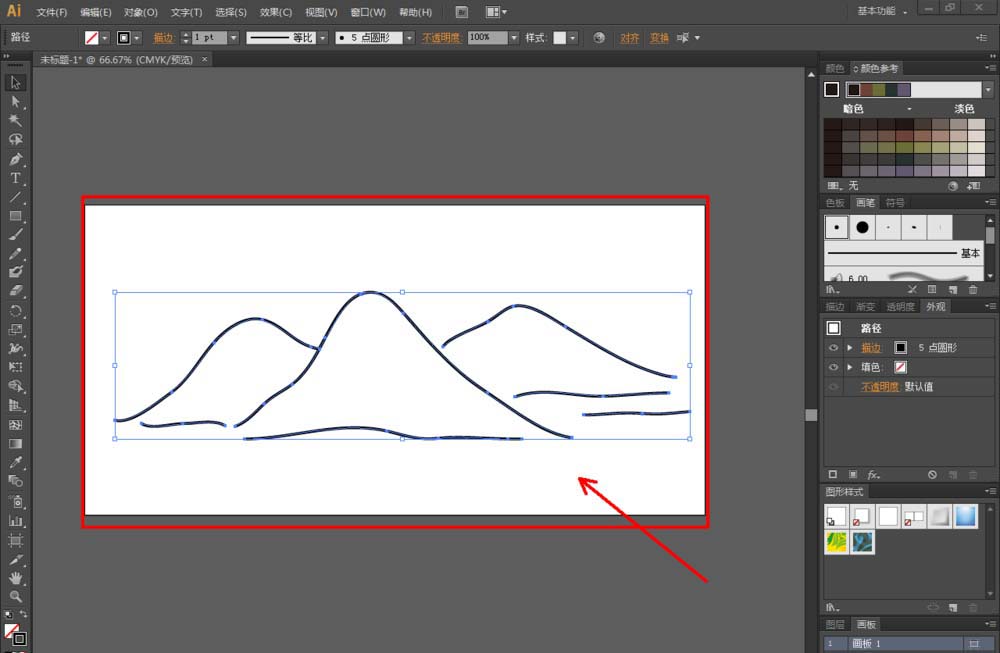Select the Symbol Sprayer tool

tap(15, 502)
